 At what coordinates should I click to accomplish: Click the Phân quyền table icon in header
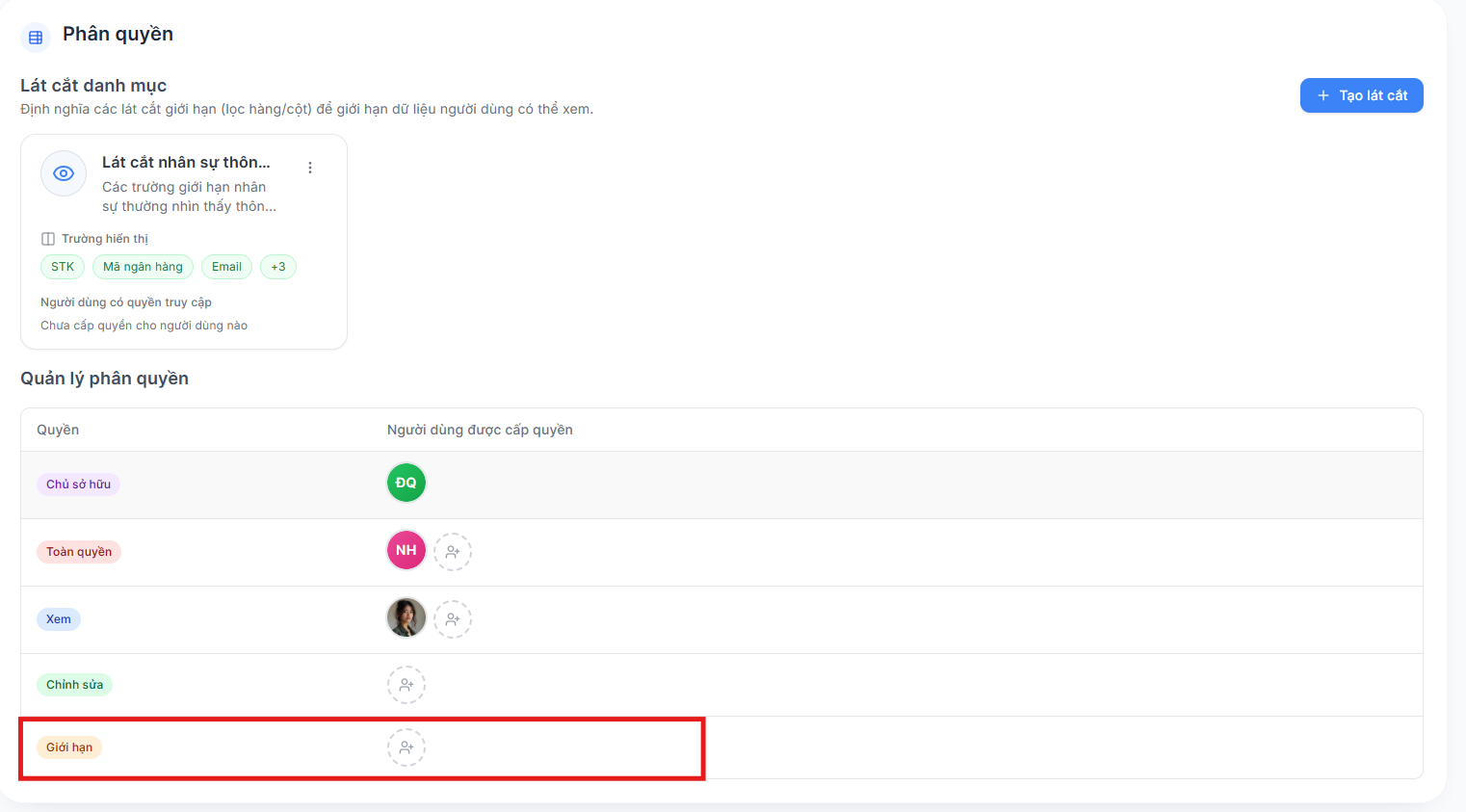(36, 38)
